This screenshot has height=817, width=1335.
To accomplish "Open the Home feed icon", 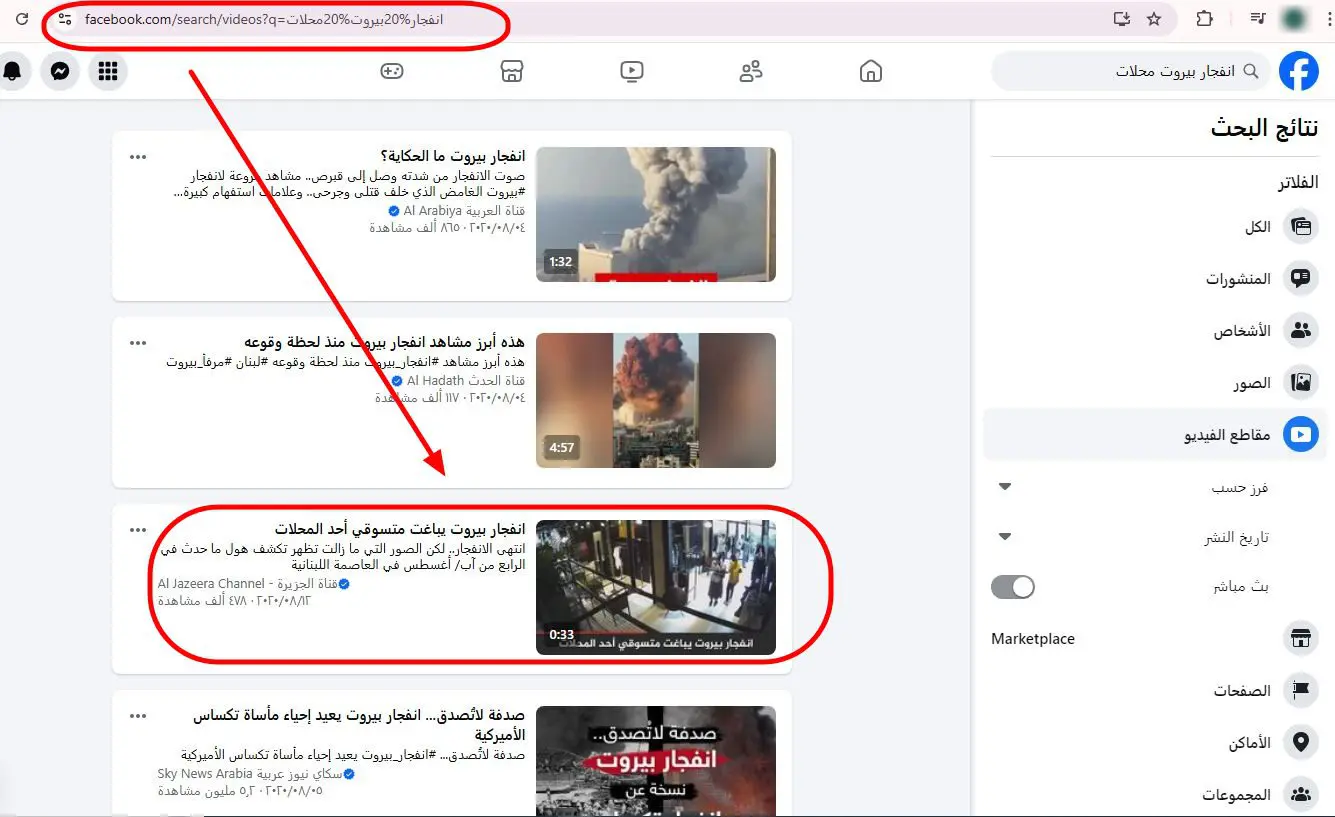I will tap(871, 71).
